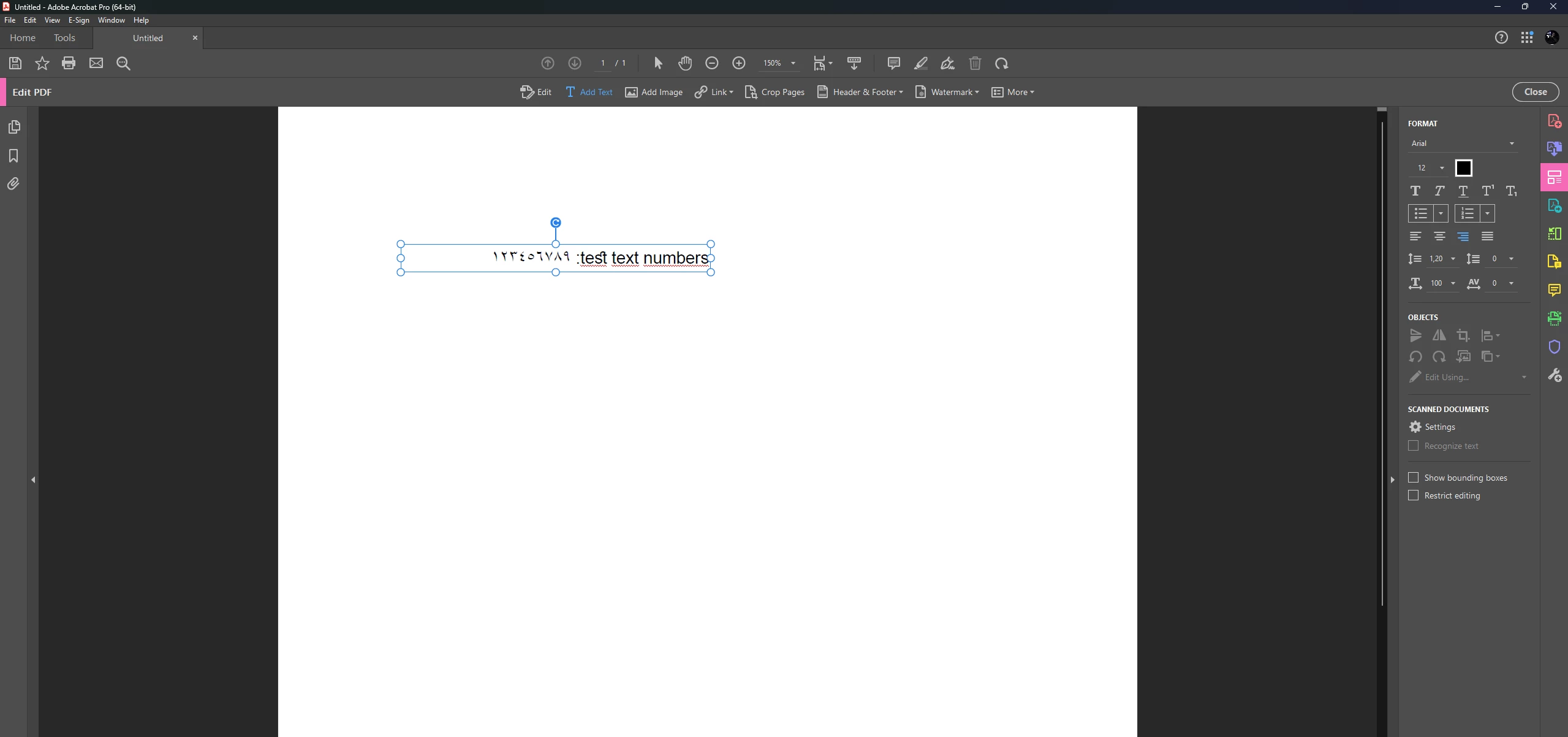
Task: Check the Recognize text option
Action: [x=1414, y=446]
